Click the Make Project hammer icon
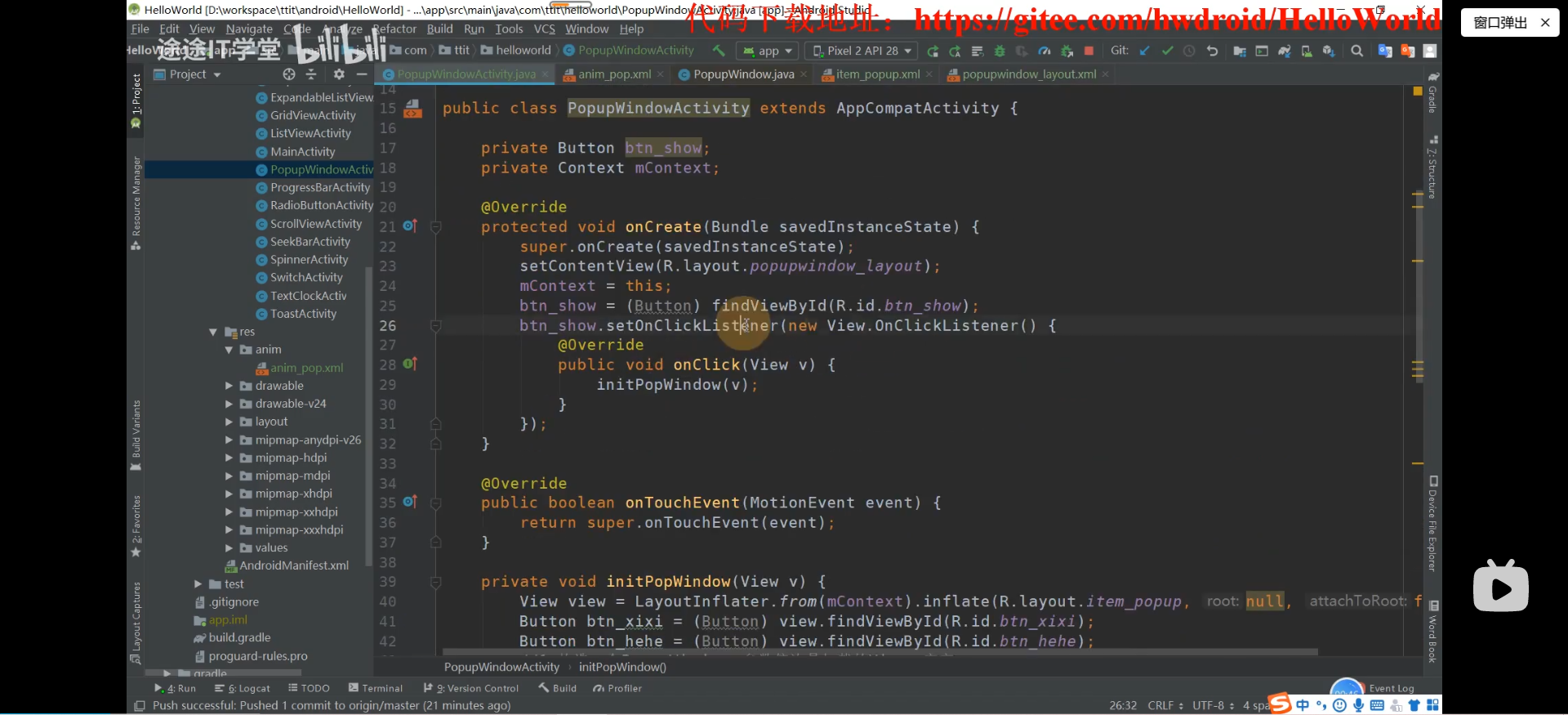Viewport: 1568px width, 715px height. point(719,51)
